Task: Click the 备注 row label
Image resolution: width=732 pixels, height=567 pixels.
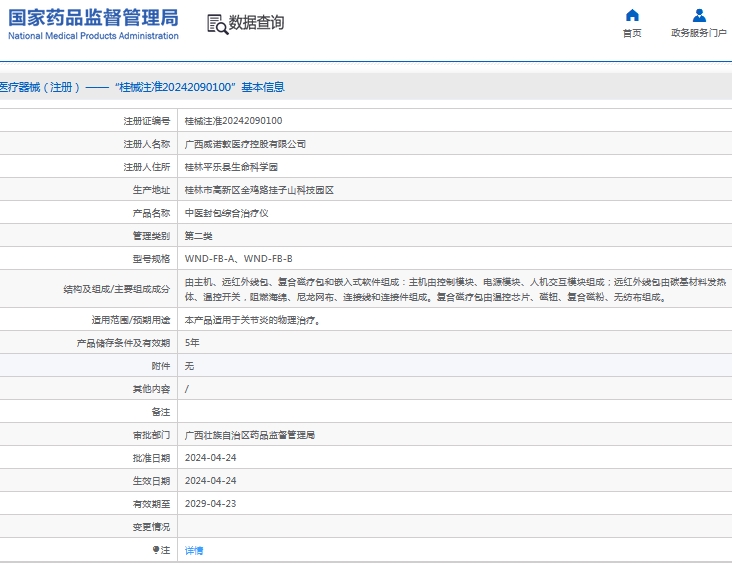Action: click(x=161, y=412)
